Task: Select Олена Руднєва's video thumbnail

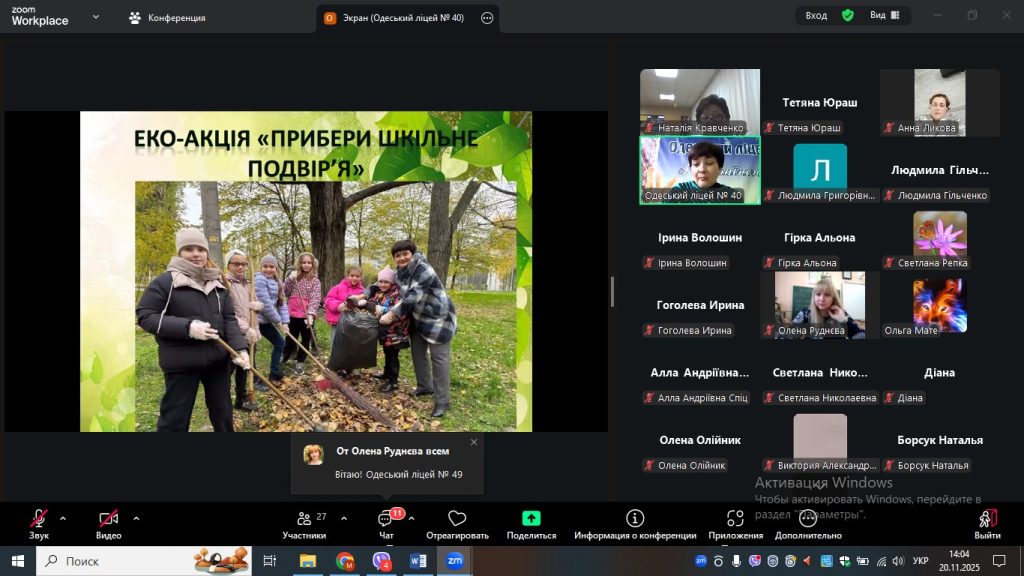Action: (820, 304)
